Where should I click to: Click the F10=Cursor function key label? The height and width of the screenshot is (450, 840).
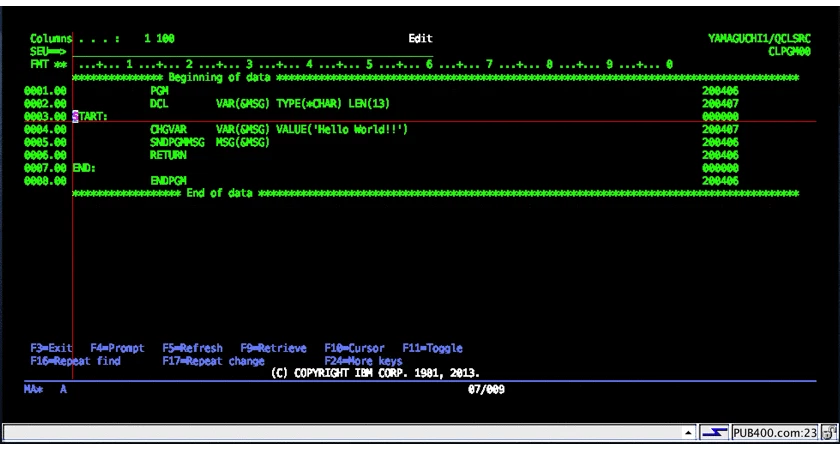coord(354,348)
